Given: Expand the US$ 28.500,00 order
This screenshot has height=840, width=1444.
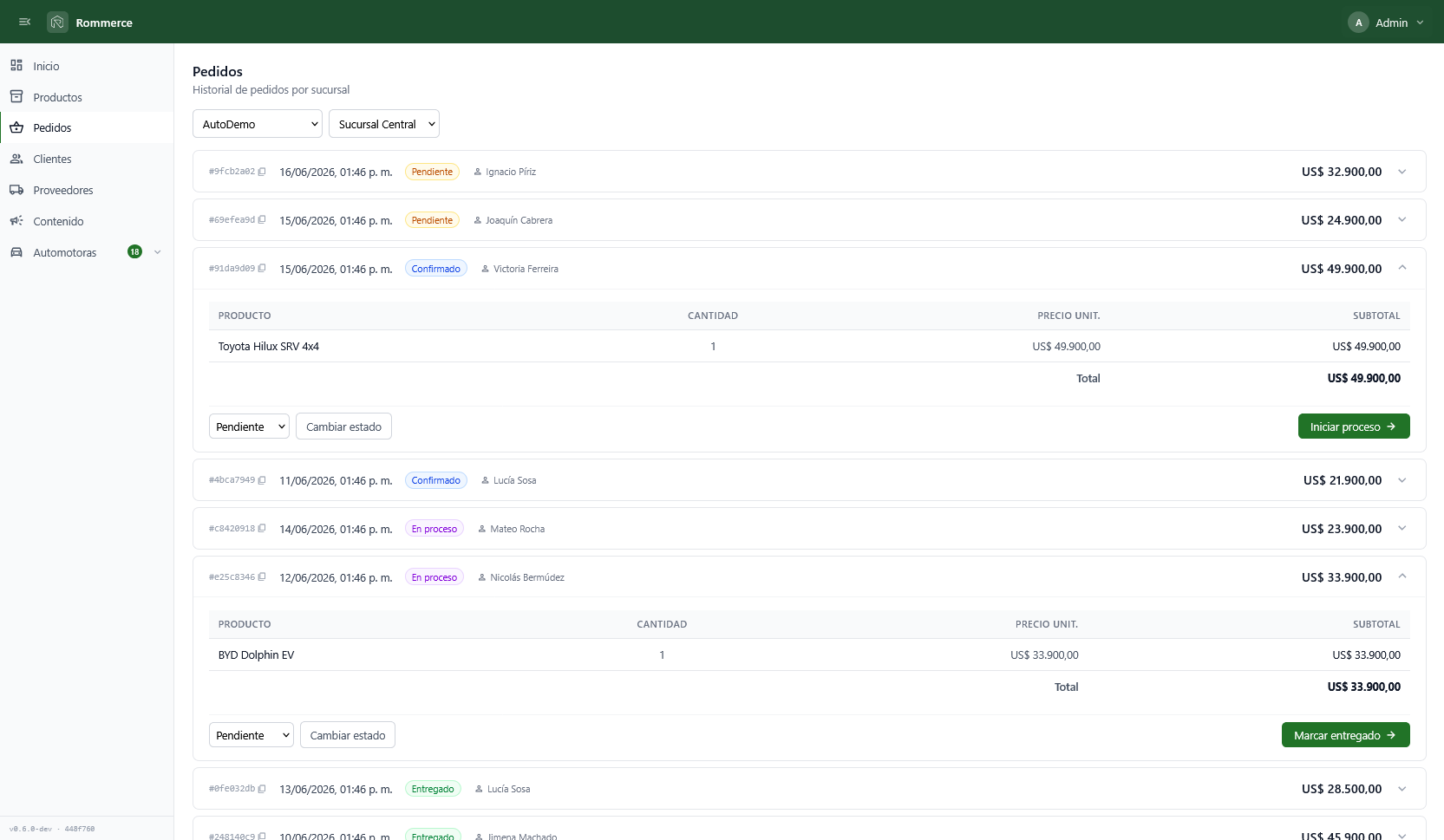Looking at the screenshot, I should [x=1402, y=789].
